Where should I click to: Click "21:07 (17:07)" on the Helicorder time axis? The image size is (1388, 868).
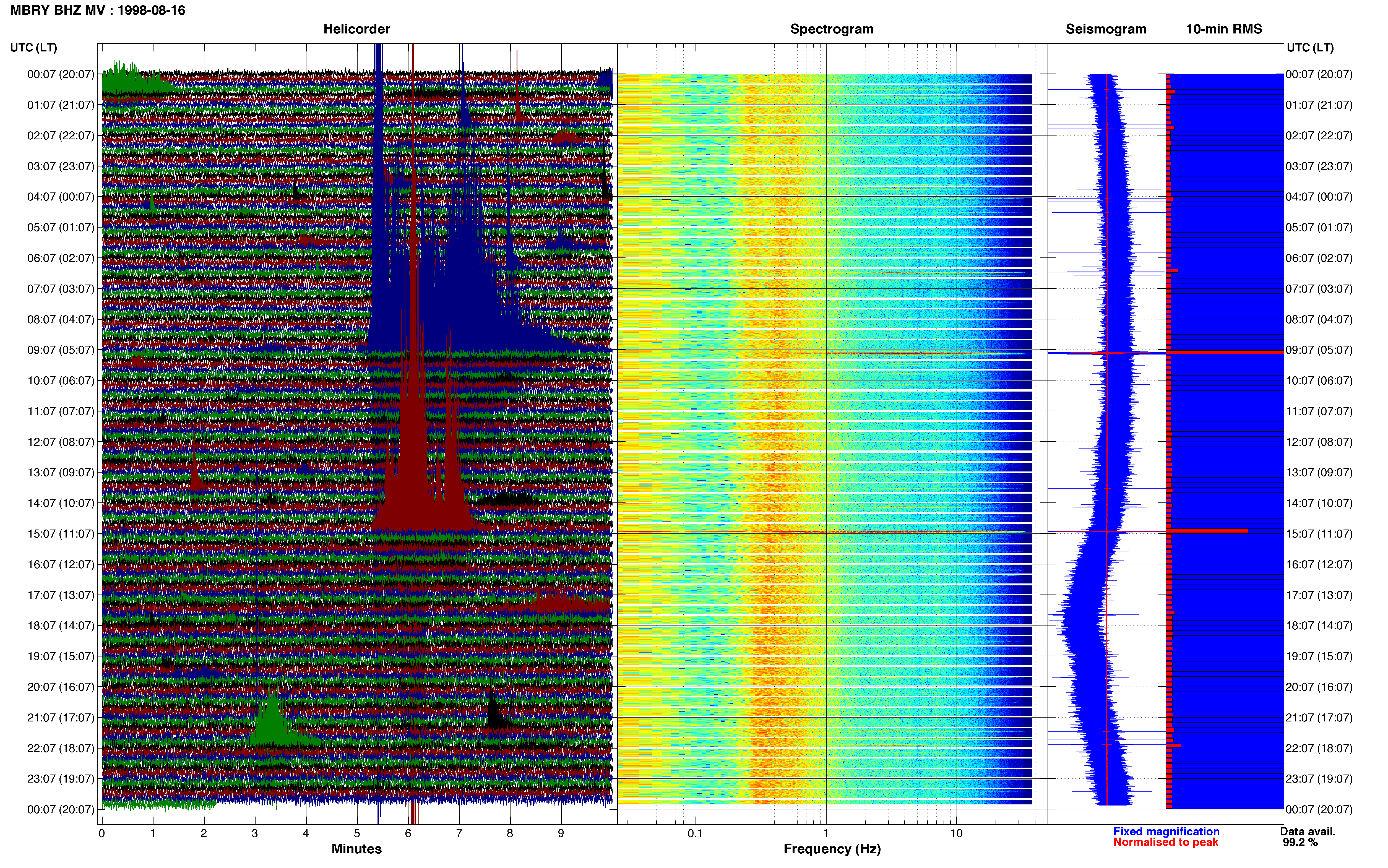tap(60, 718)
